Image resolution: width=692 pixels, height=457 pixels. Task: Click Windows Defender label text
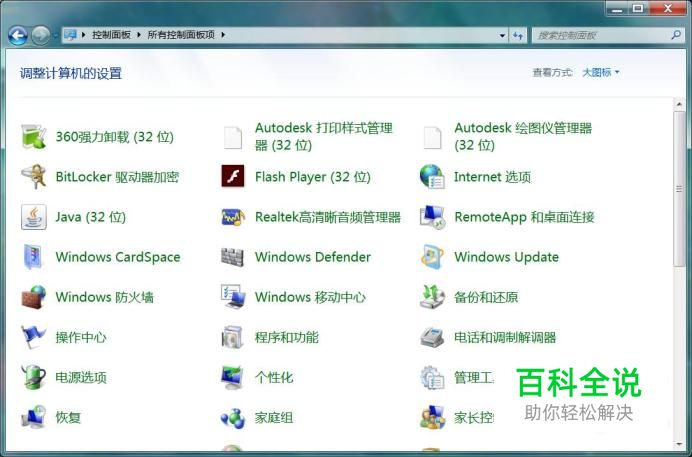[312, 257]
